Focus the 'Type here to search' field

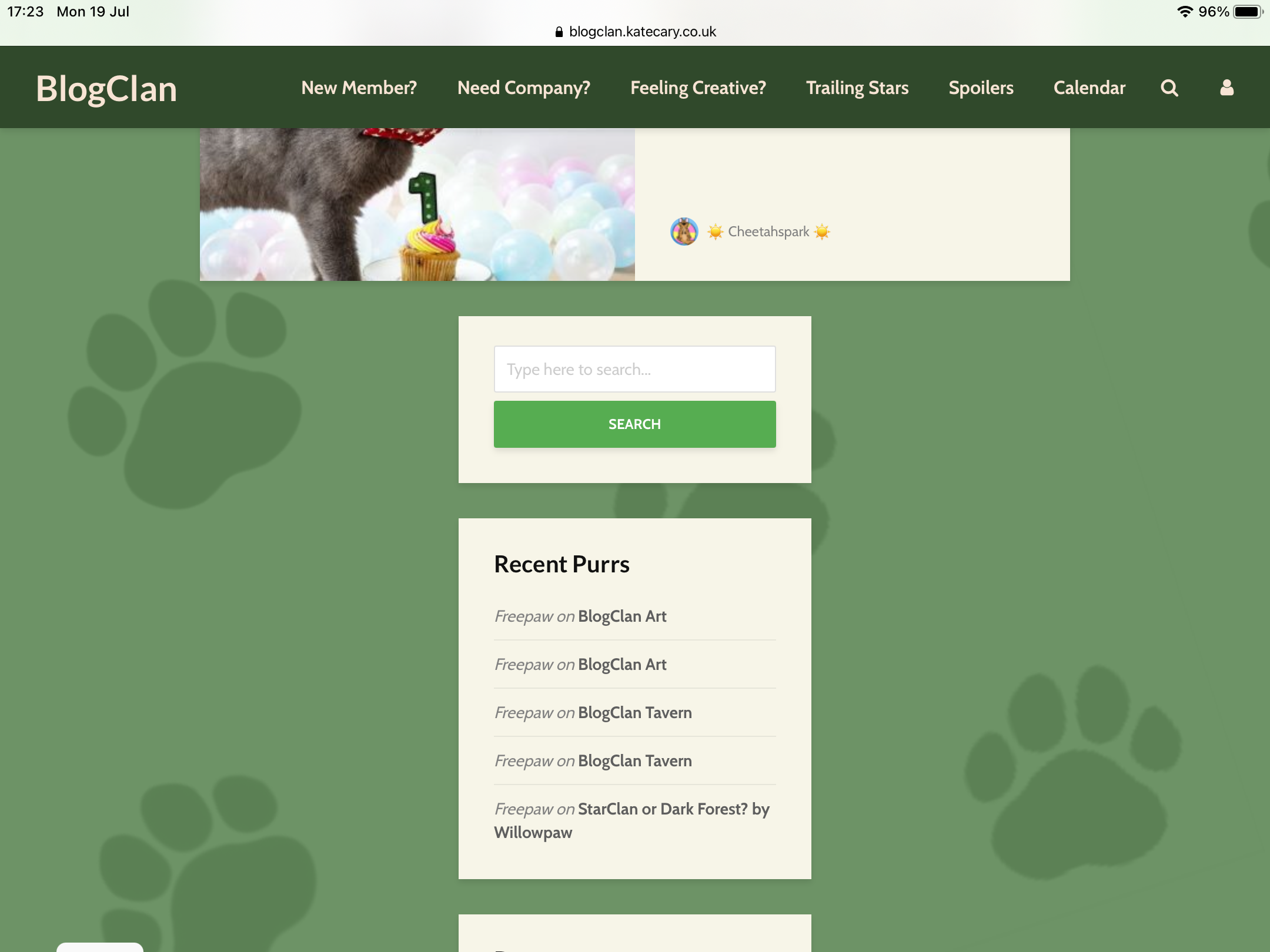click(x=634, y=369)
